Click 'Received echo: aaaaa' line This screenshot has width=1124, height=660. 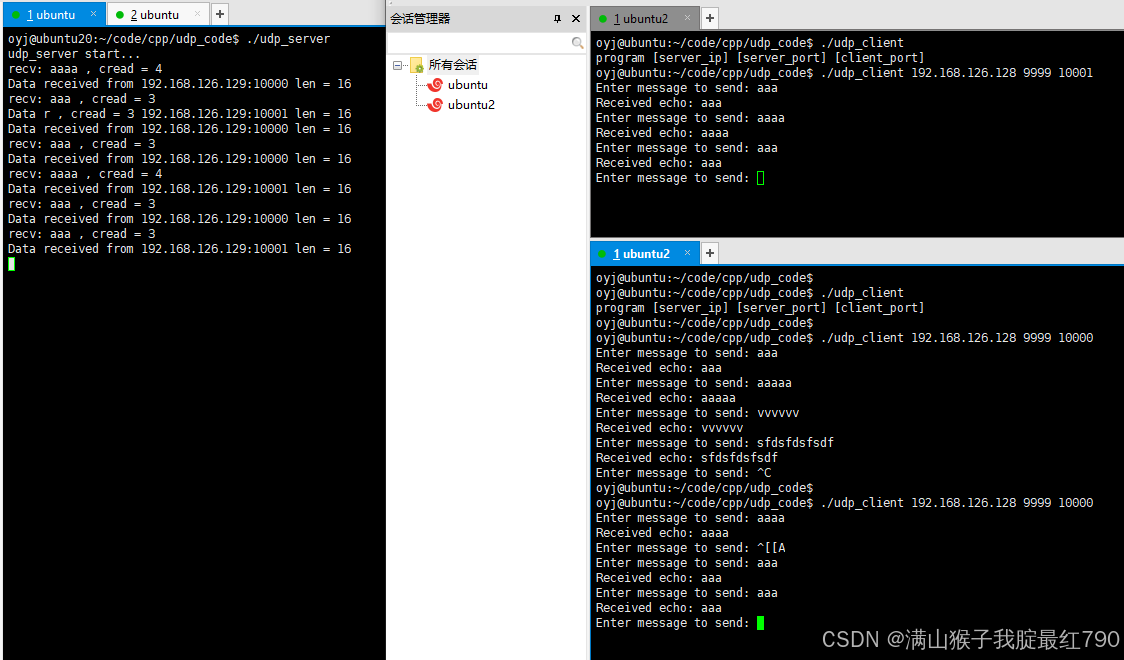pyautogui.click(x=666, y=398)
